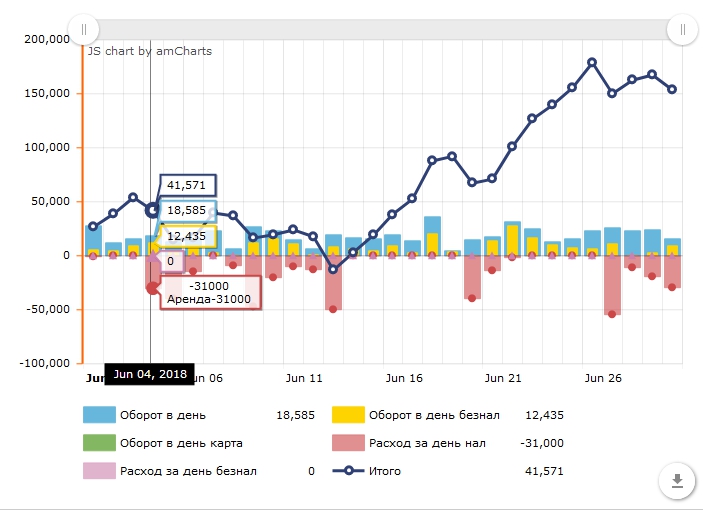This screenshot has width=703, height=510.
Task: Click the Аренда-31000 balloon tooltip
Action: [208, 292]
